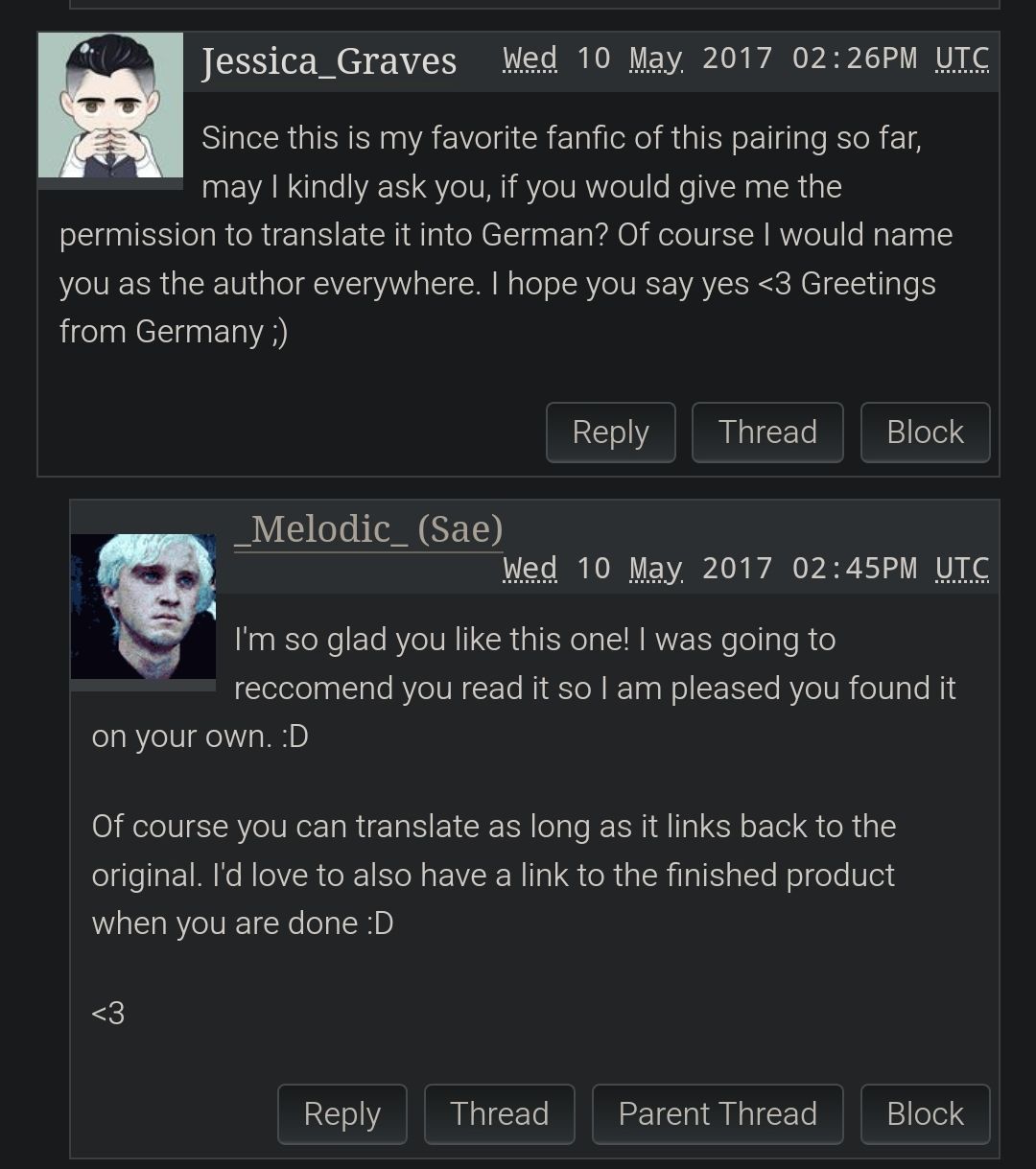Click the UTC abbreviation at 02:26PM
The height and width of the screenshot is (1169, 1036).
pyautogui.click(x=962, y=58)
